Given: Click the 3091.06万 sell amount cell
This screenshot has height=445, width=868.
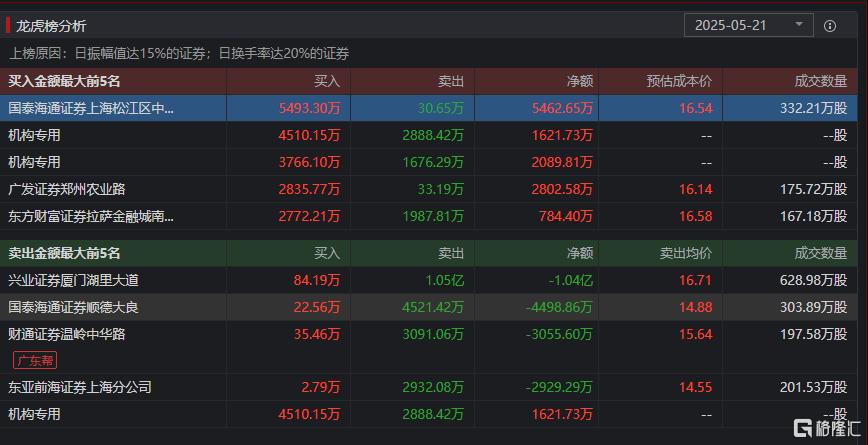Looking at the screenshot, I should coord(433,334).
